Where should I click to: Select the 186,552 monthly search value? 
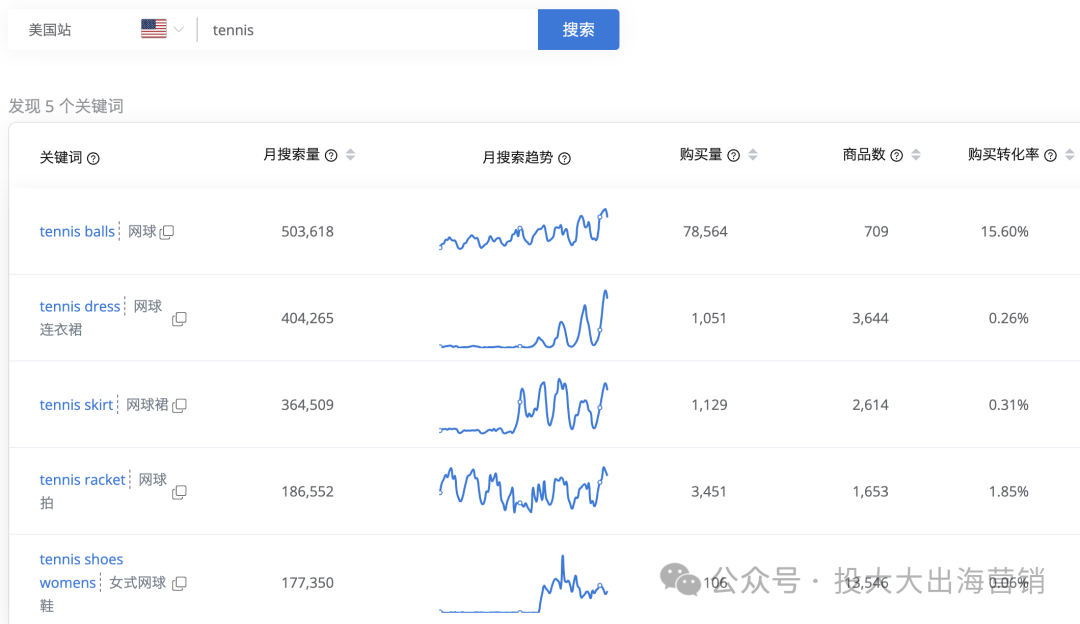point(307,492)
